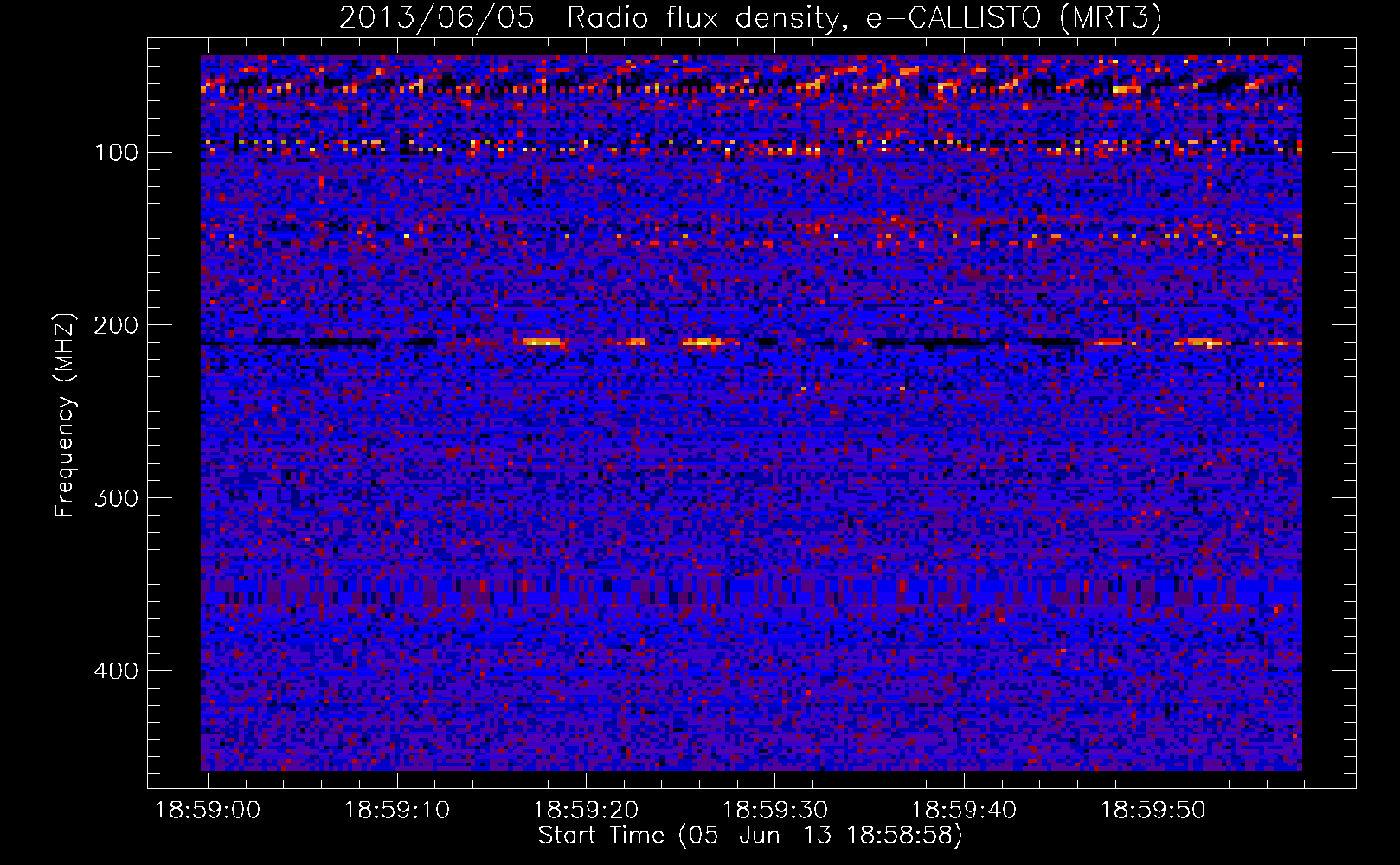Click the 18:59:20 time tick label
The image size is (1400, 865).
[586, 811]
